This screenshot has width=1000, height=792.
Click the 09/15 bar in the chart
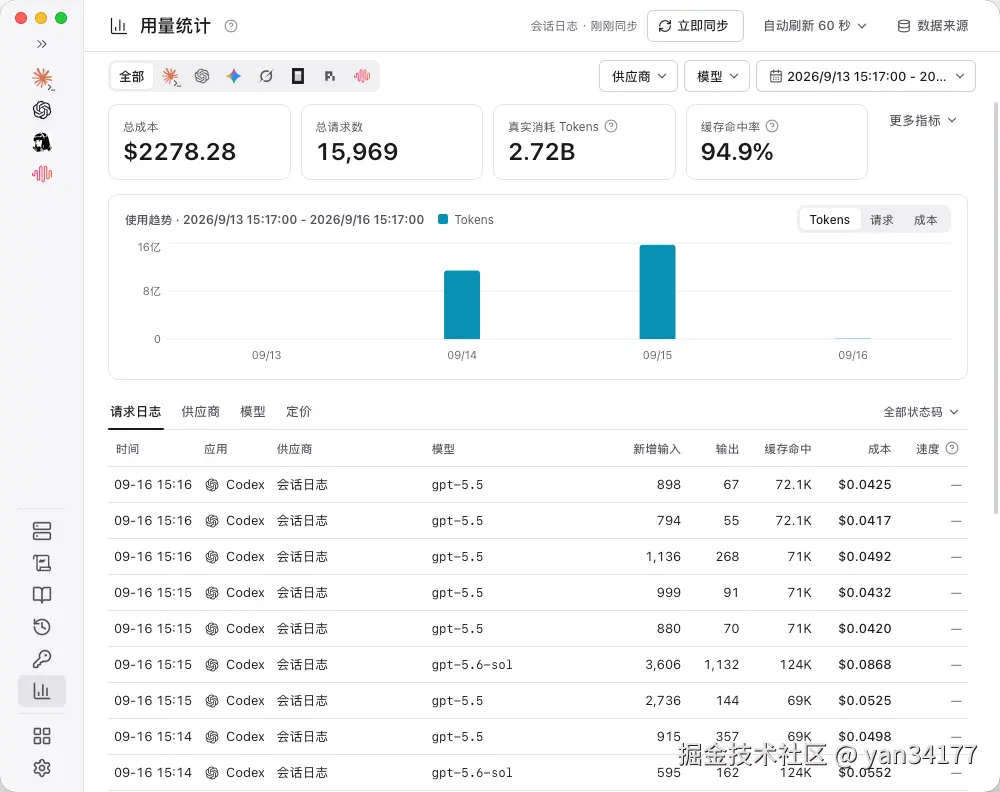[x=658, y=292]
